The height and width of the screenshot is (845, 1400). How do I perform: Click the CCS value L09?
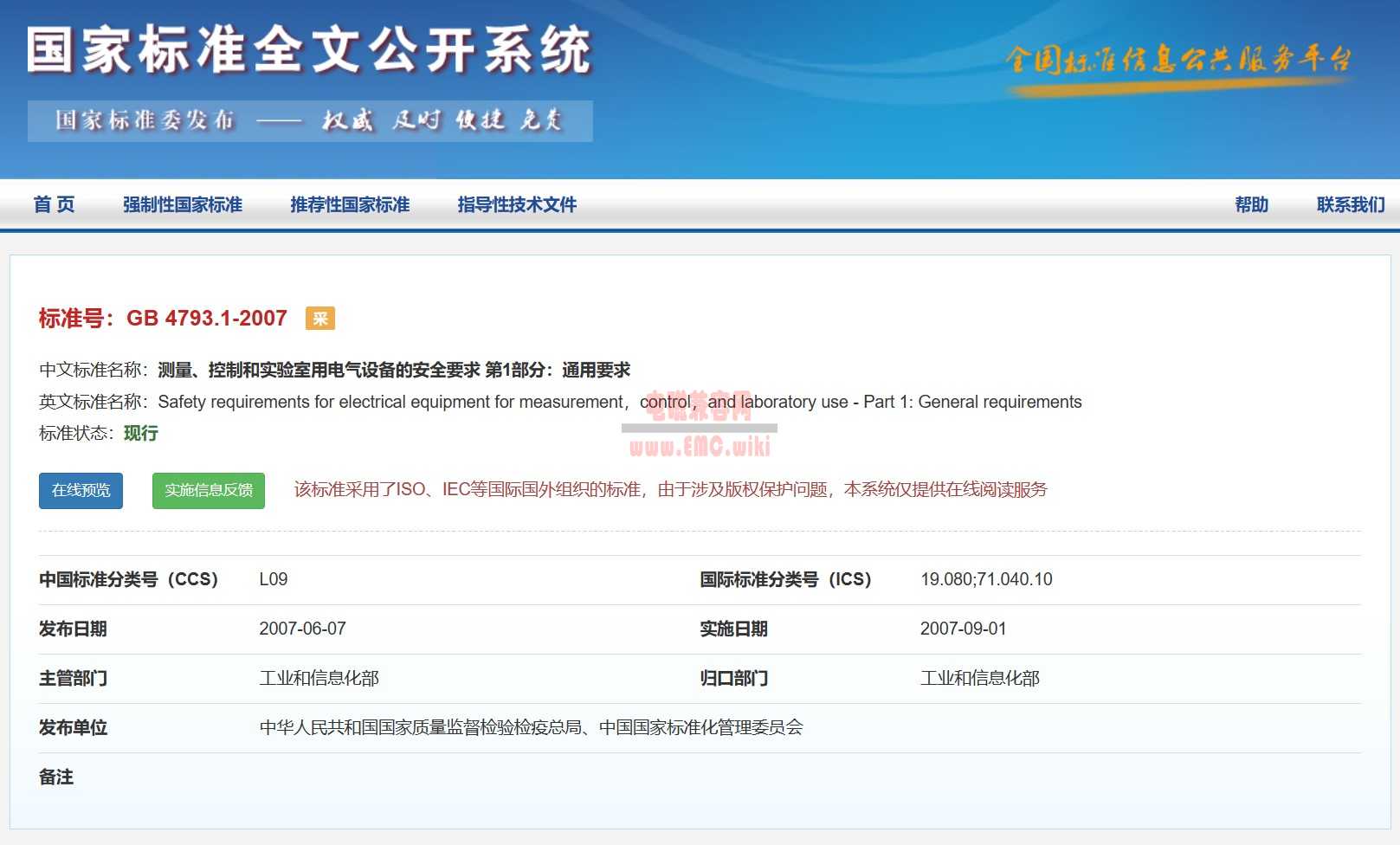274,579
